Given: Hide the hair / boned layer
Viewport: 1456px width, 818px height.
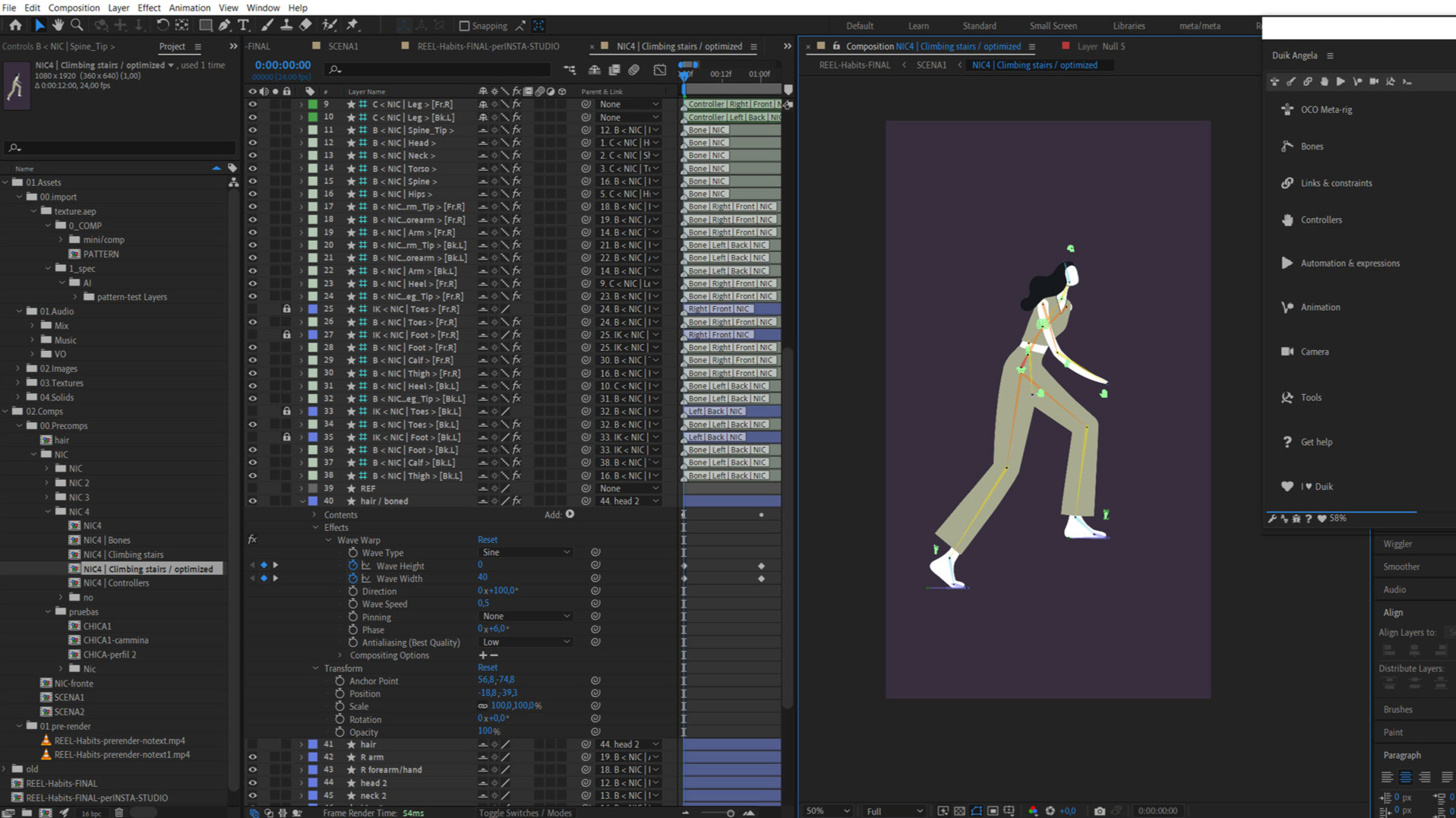Looking at the screenshot, I should (252, 501).
